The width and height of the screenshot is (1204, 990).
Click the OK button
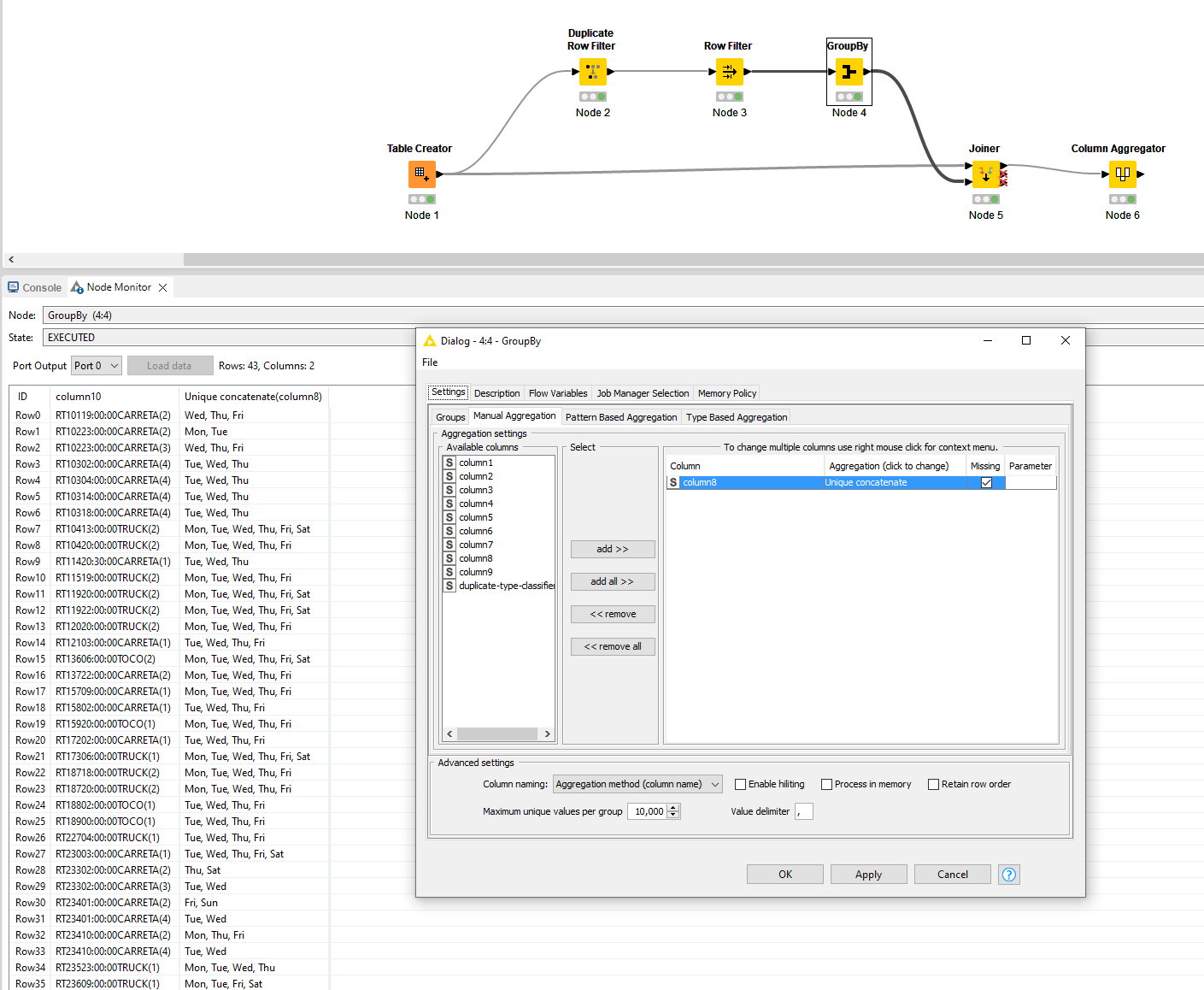click(785, 875)
